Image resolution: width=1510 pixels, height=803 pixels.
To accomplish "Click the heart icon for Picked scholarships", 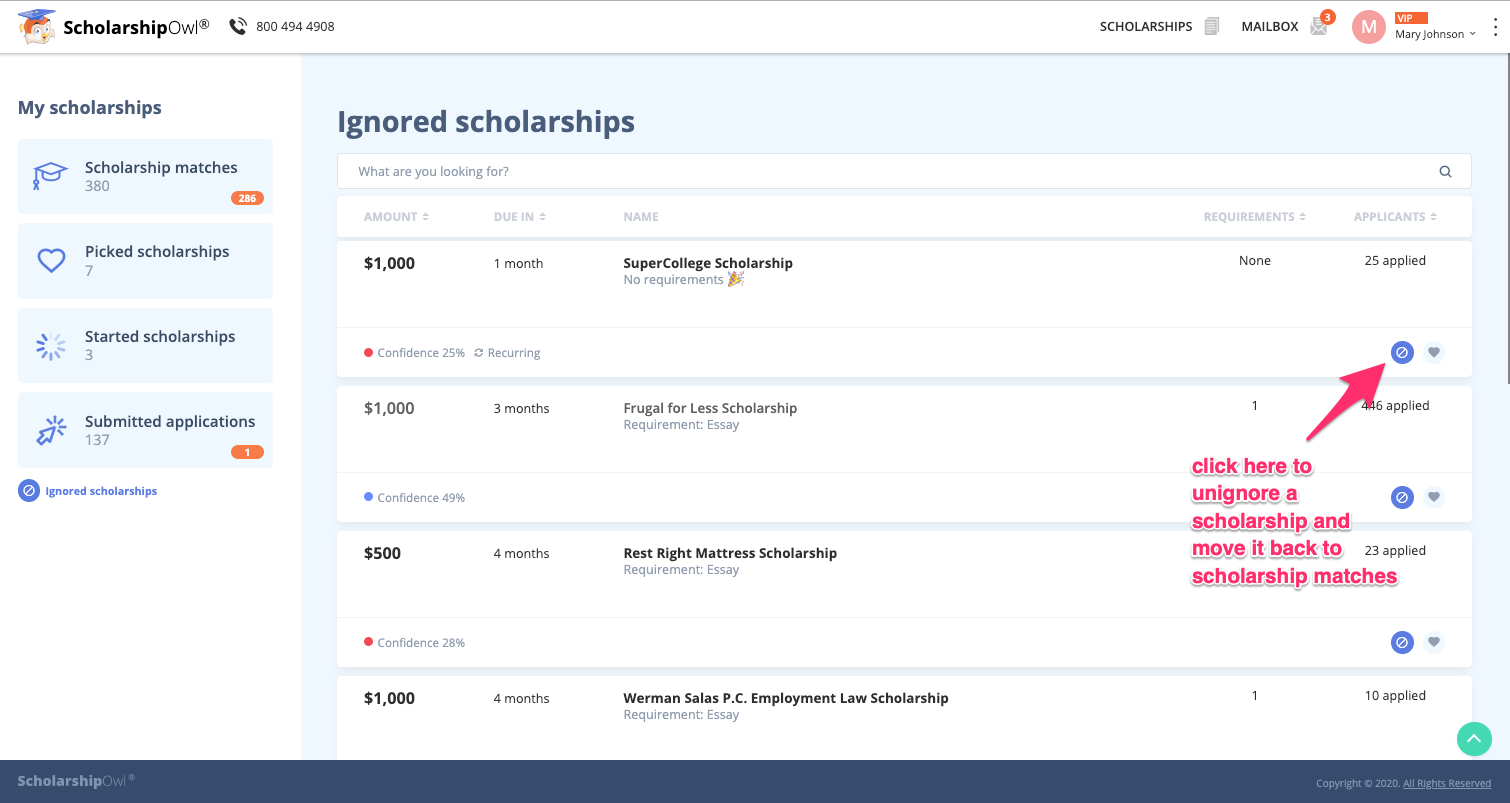I will click(x=51, y=261).
